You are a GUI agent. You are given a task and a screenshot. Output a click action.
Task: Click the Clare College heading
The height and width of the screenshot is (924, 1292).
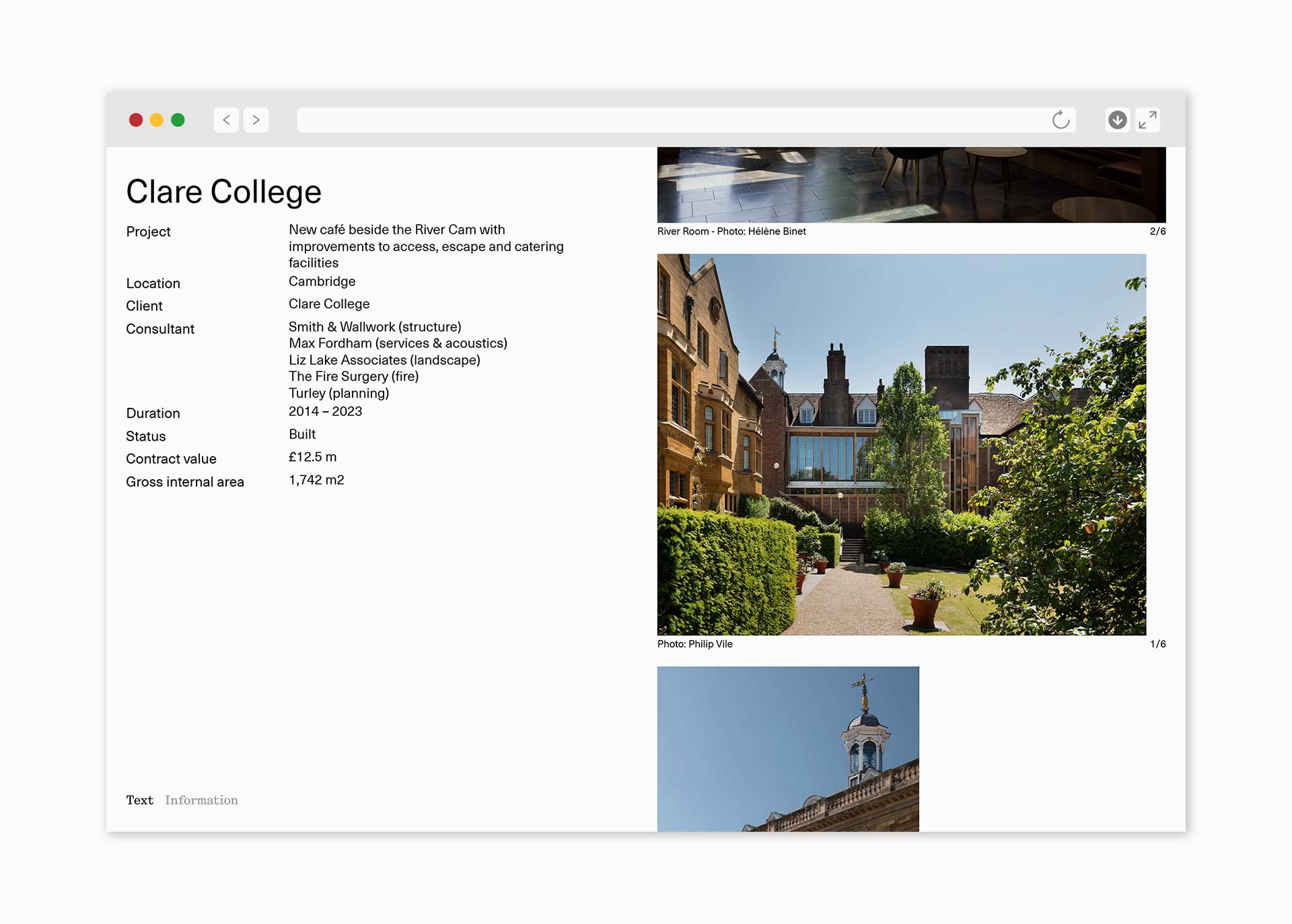click(x=223, y=192)
